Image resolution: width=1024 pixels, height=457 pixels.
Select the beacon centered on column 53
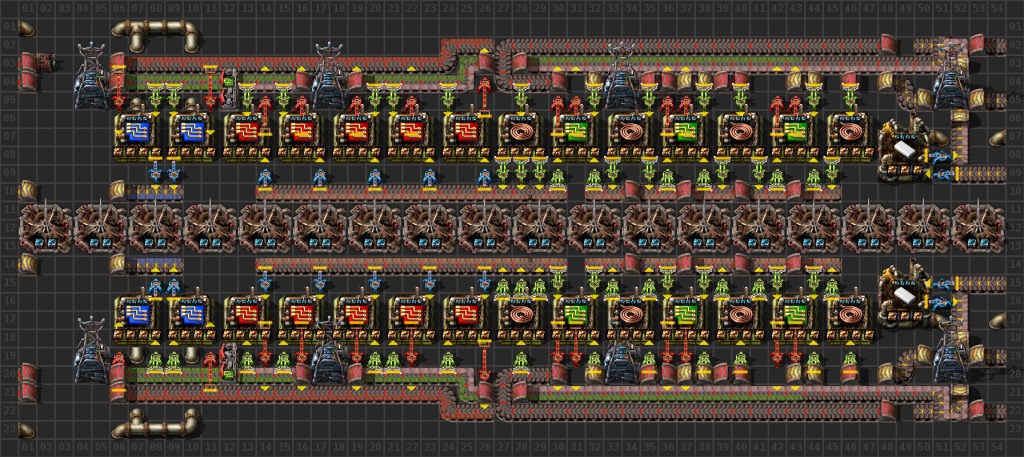[978, 227]
